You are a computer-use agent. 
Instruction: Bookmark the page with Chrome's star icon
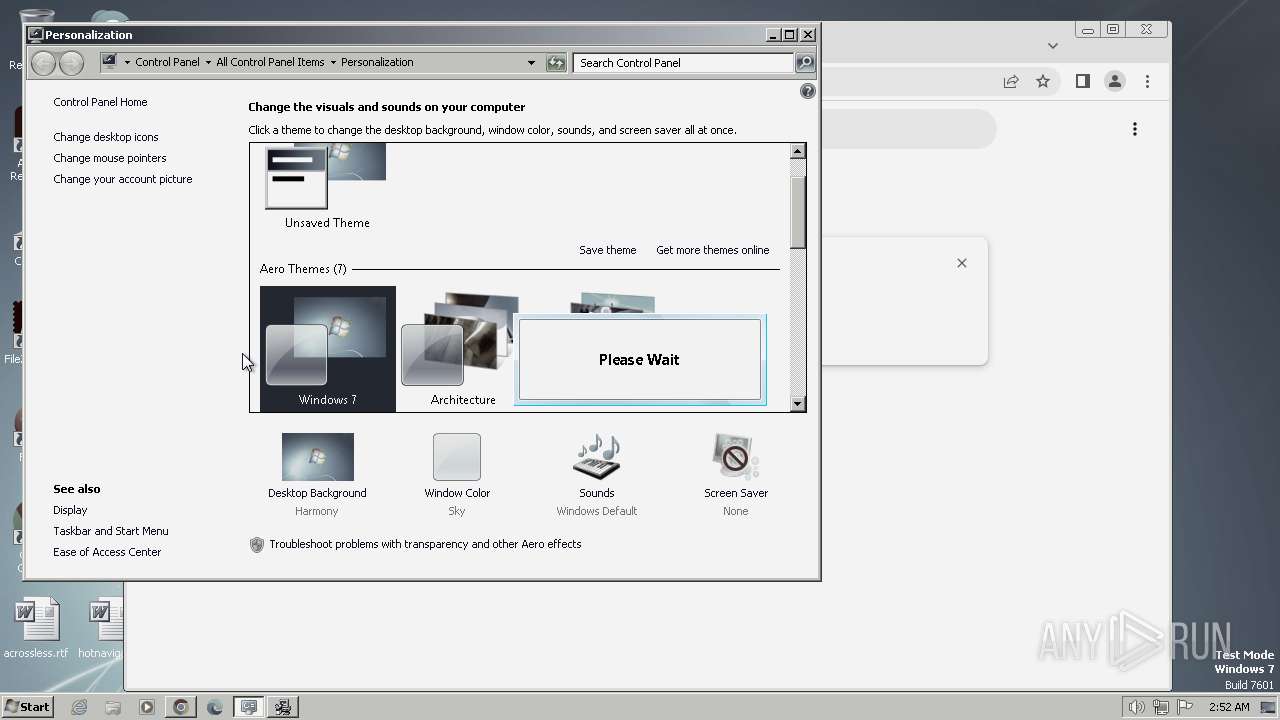pos(1043,81)
